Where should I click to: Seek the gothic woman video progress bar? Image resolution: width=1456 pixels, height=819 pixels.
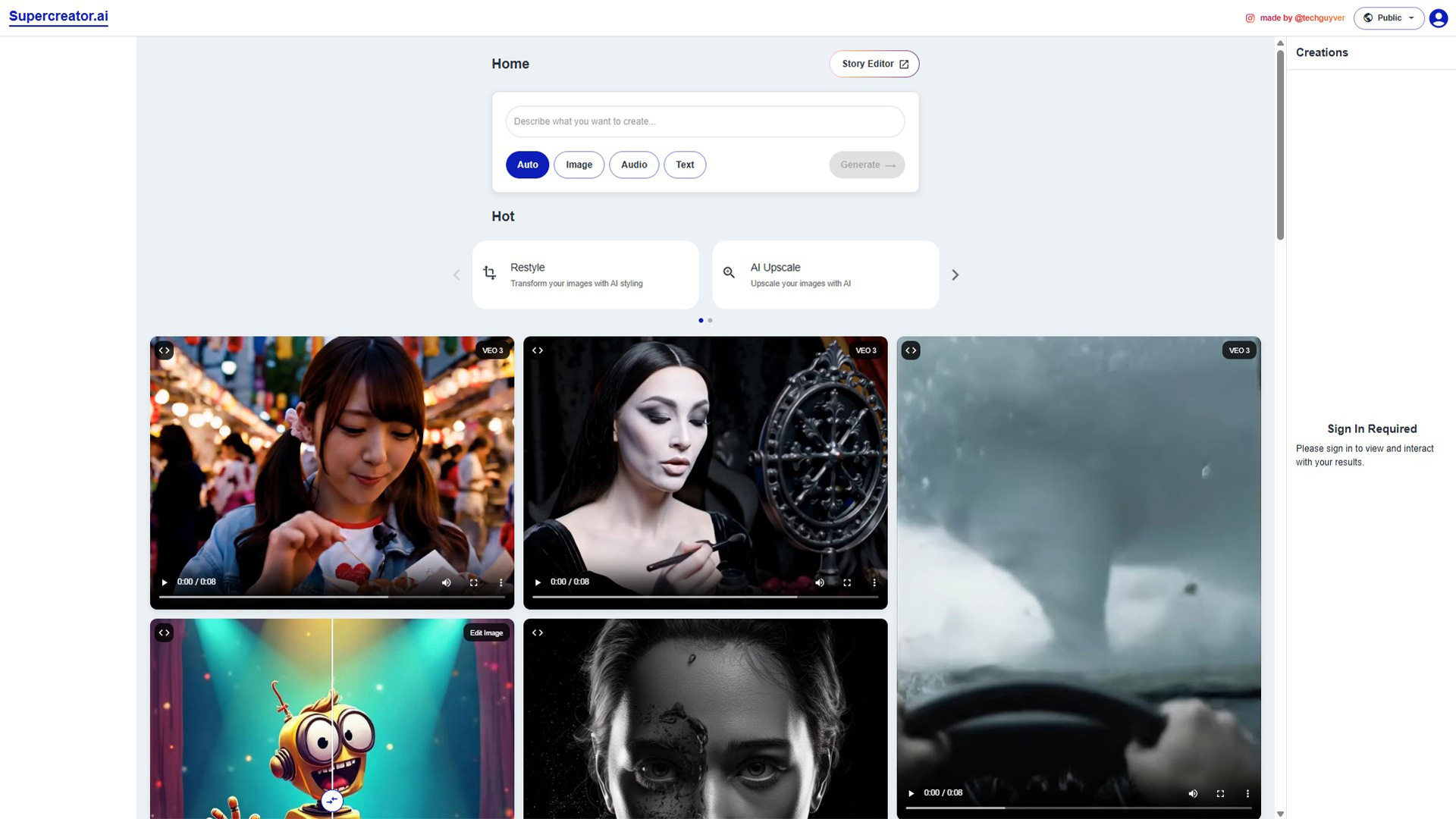pos(705,597)
